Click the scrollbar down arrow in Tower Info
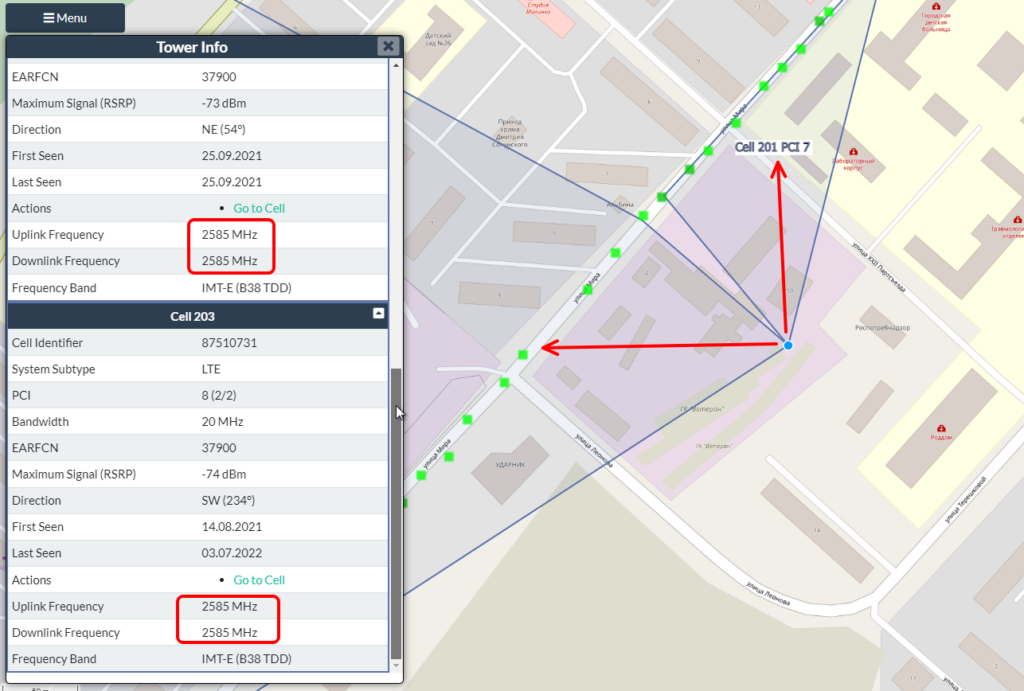1024x691 pixels. (396, 666)
